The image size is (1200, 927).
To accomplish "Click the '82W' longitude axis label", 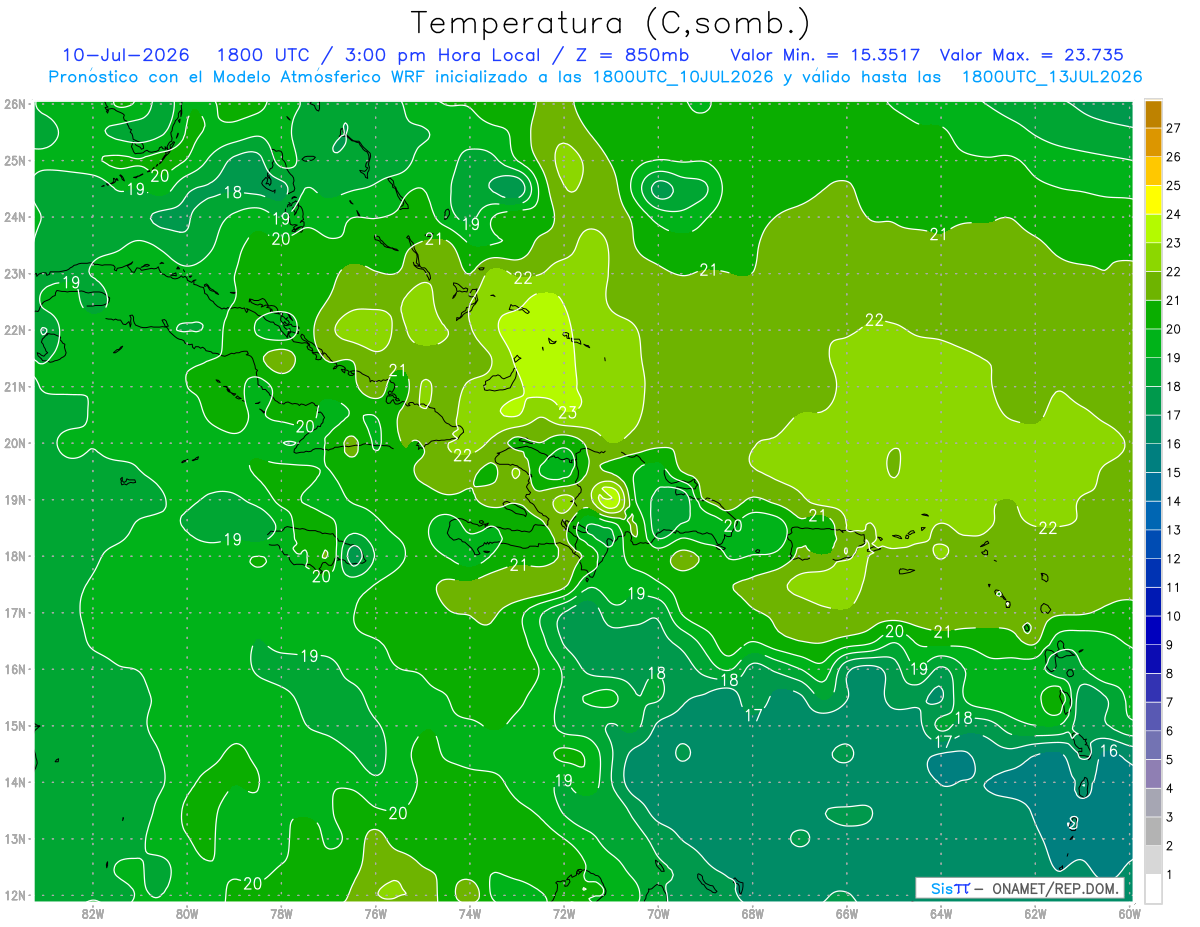I will tap(92, 912).
